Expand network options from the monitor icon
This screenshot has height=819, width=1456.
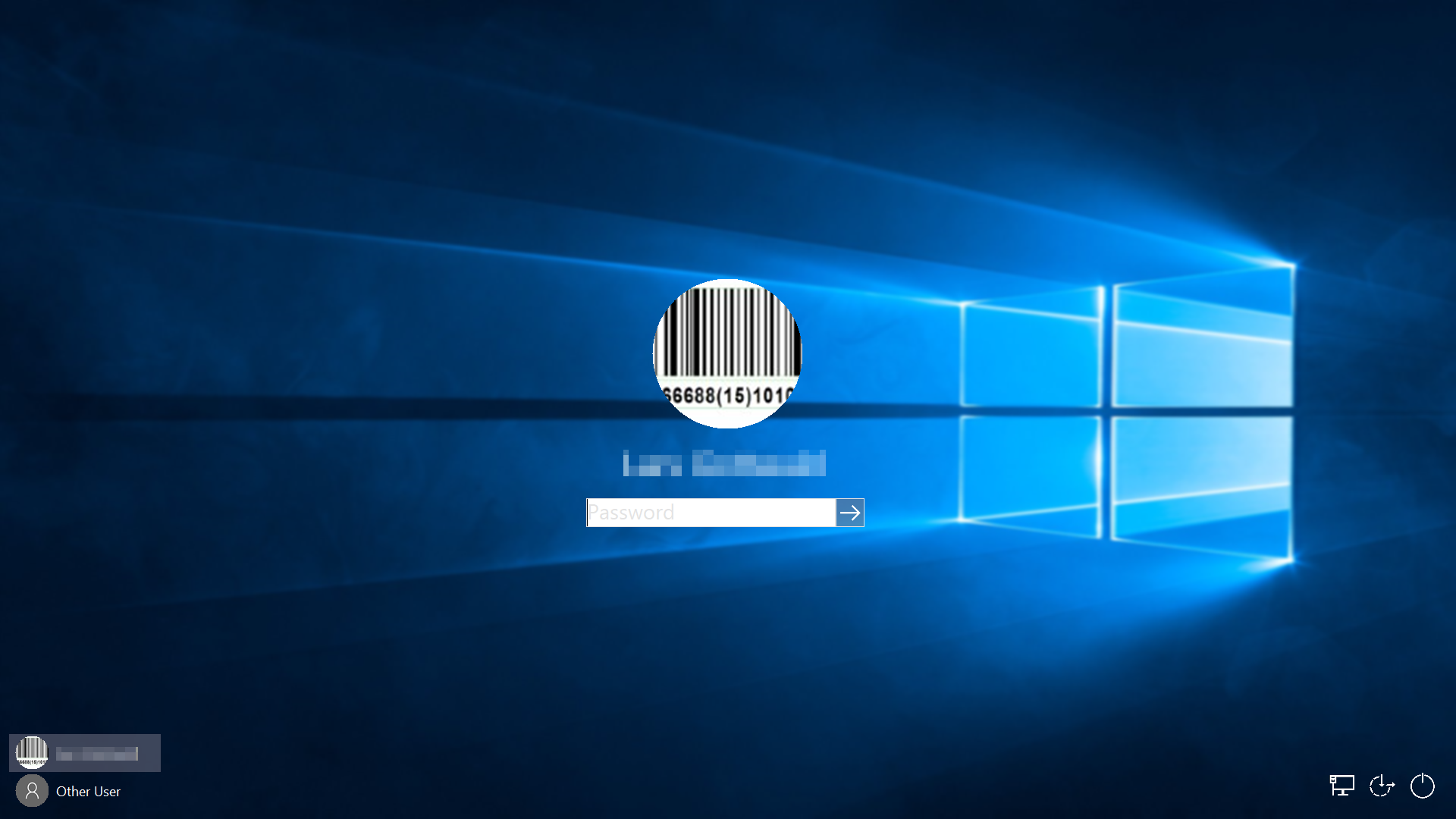coord(1341,786)
